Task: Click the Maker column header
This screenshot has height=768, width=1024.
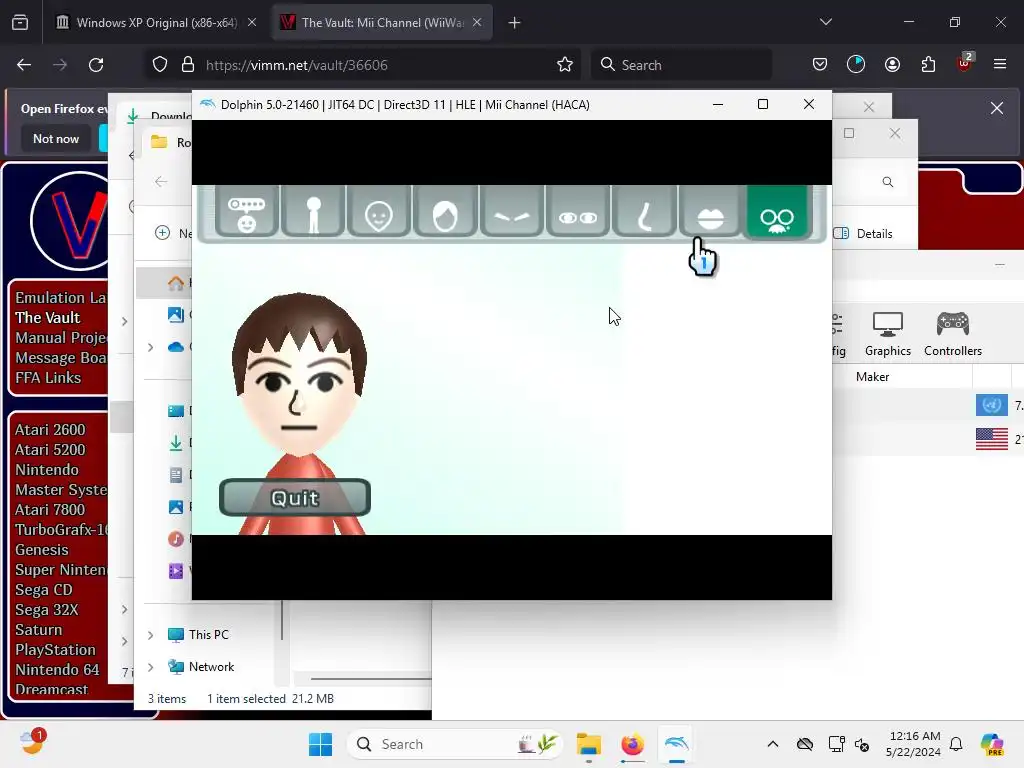Action: click(872, 377)
